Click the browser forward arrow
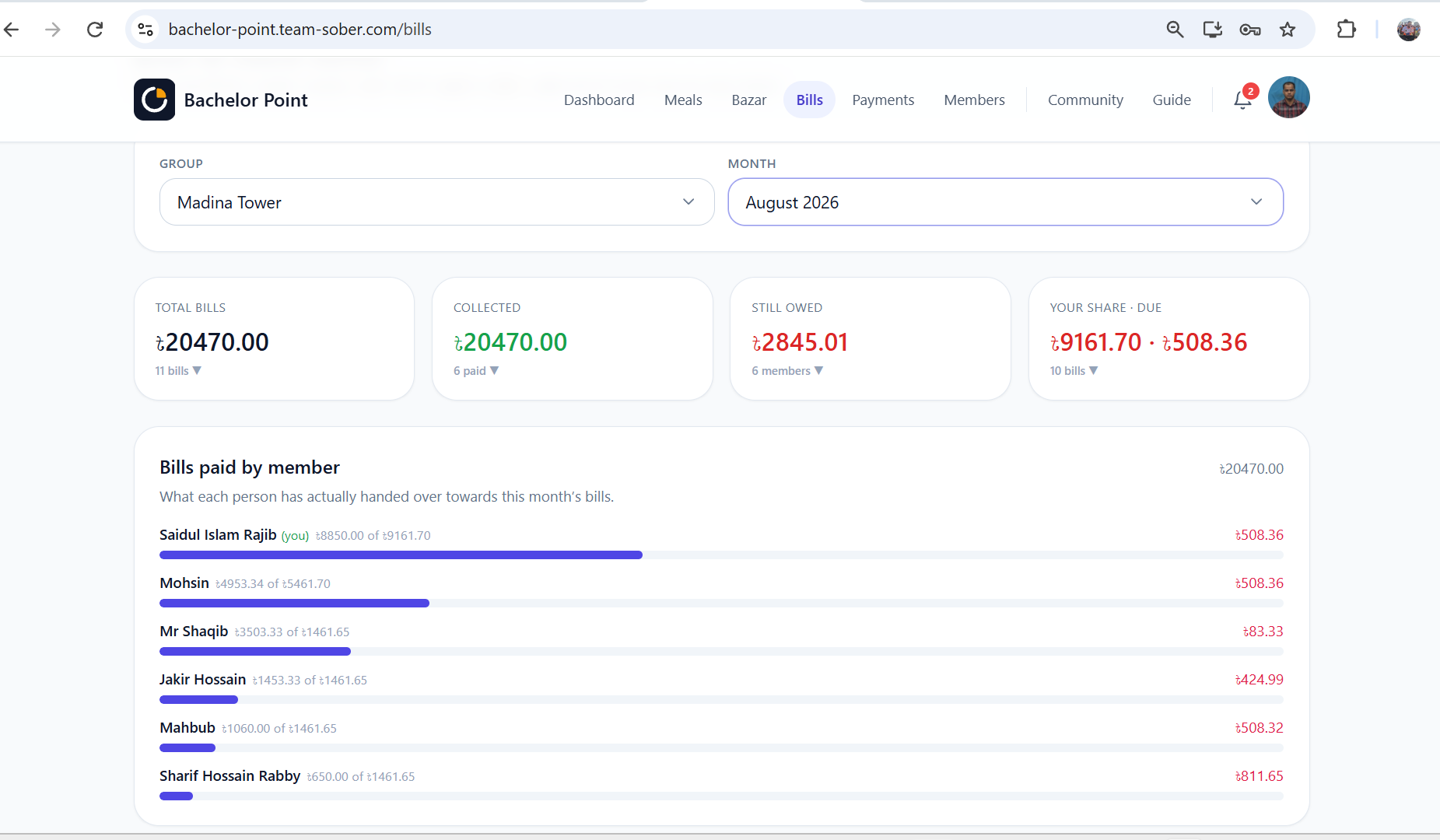 point(53,30)
